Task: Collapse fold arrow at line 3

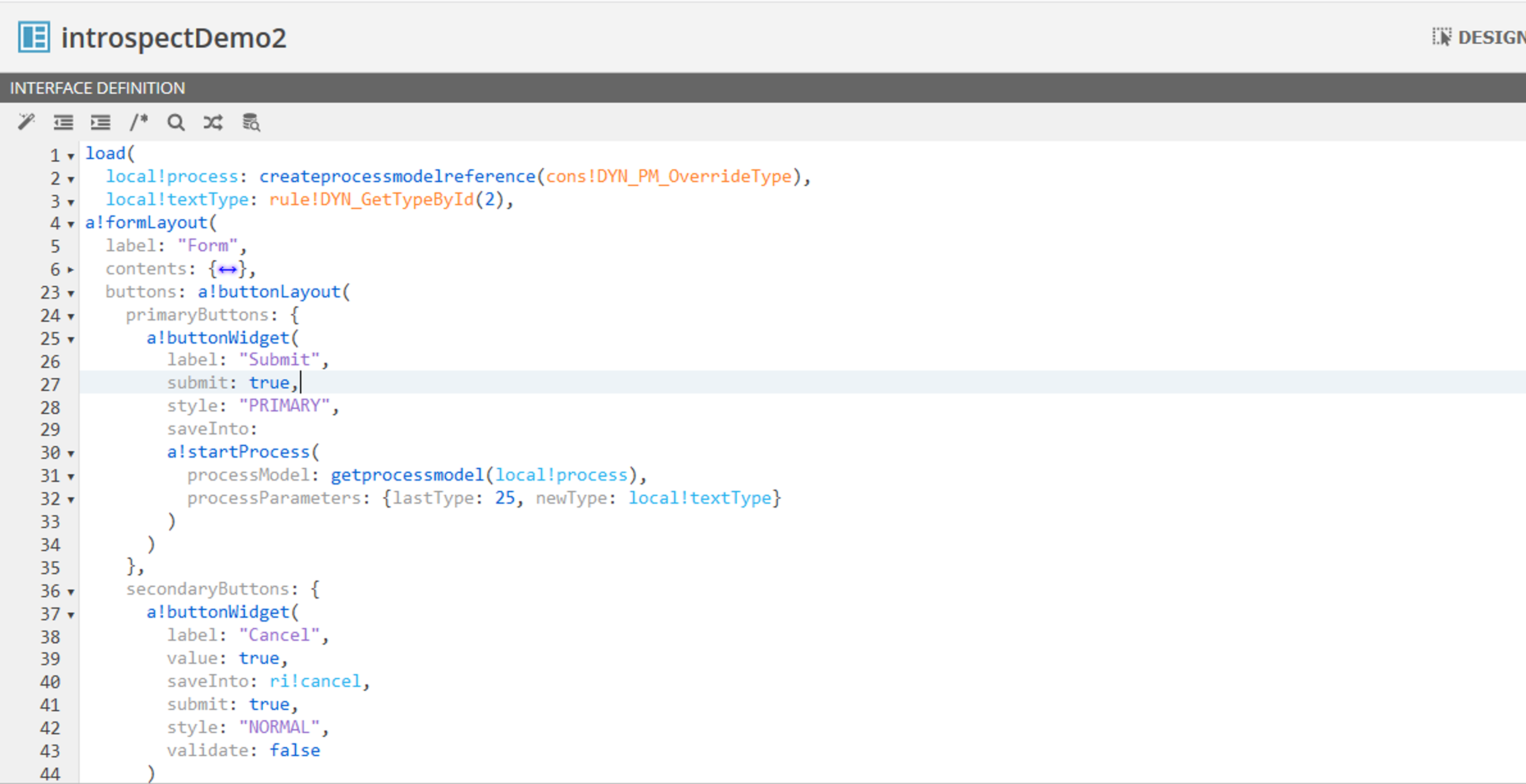Action: [x=71, y=203]
